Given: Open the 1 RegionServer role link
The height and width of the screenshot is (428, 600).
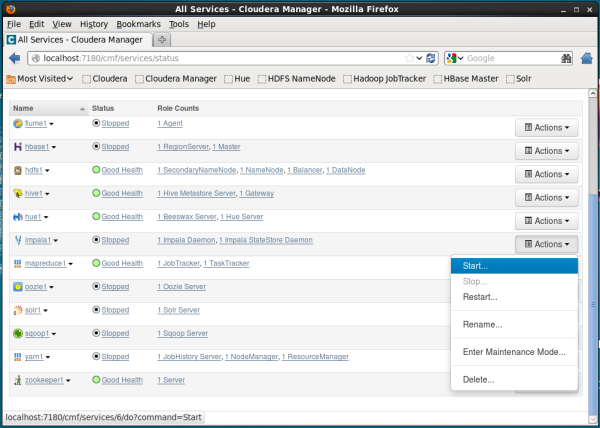Looking at the screenshot, I should point(183,147).
